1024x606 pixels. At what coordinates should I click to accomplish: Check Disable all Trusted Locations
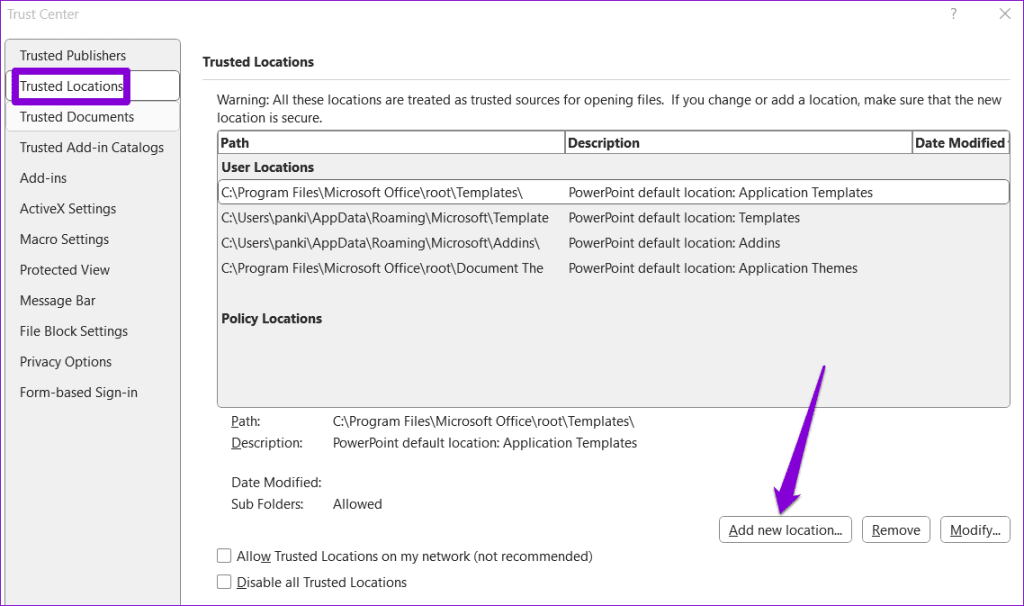click(x=224, y=582)
